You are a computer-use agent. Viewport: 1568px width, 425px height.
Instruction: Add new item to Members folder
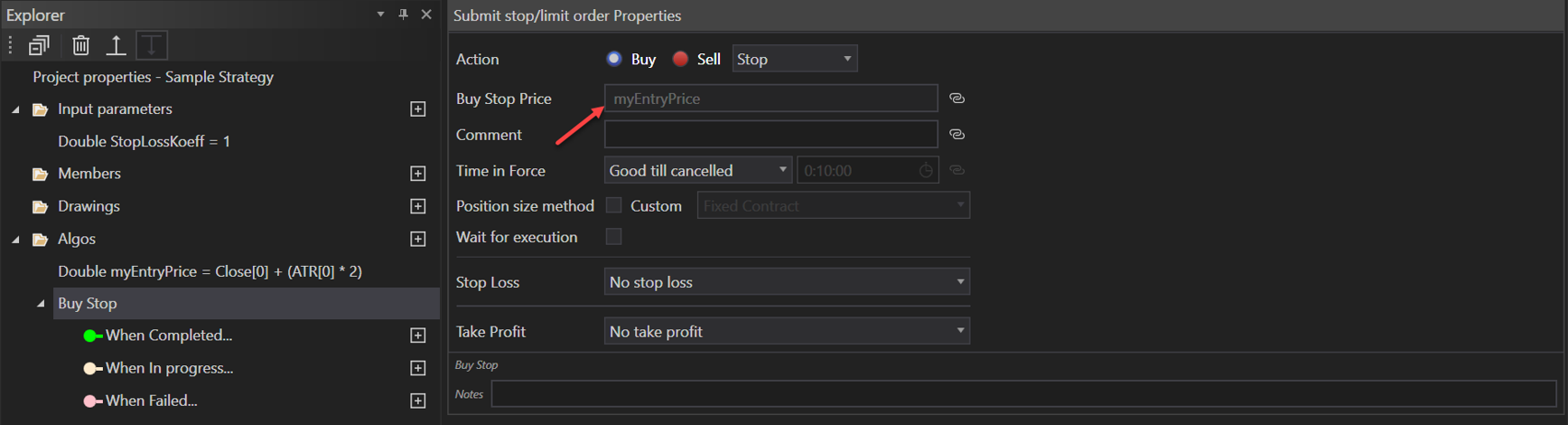pos(418,174)
